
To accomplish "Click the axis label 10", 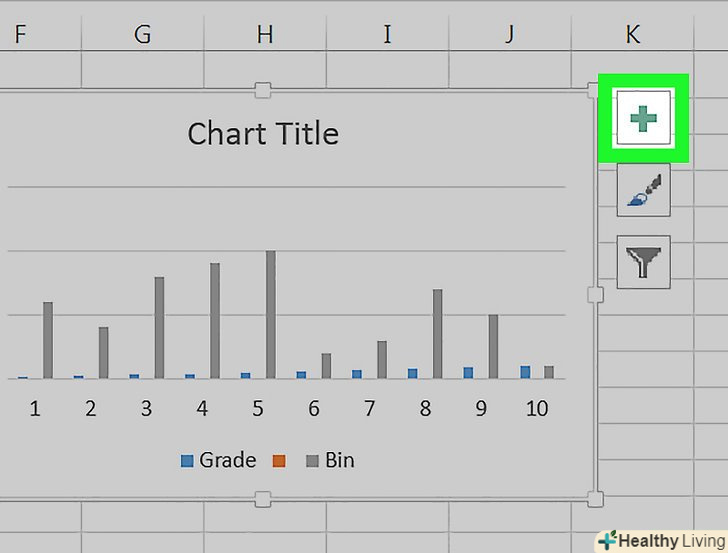I will tap(537, 409).
